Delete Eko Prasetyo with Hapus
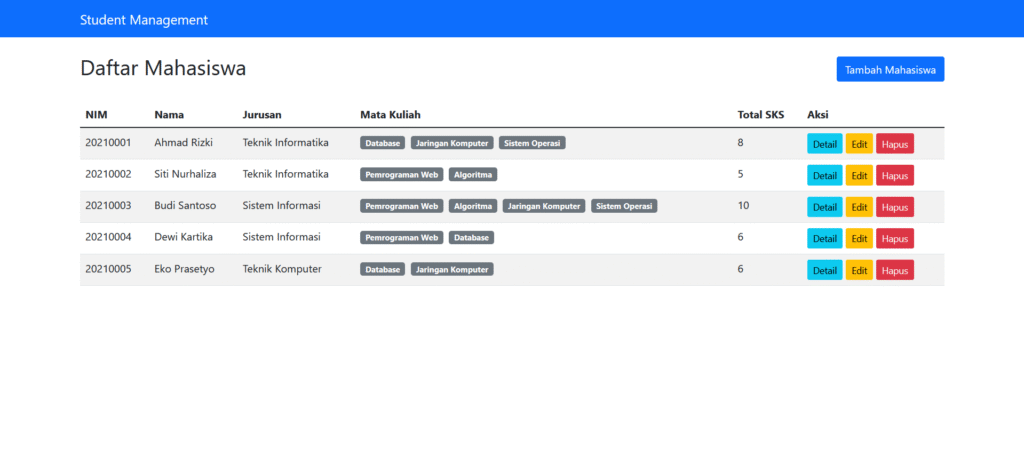 (895, 270)
